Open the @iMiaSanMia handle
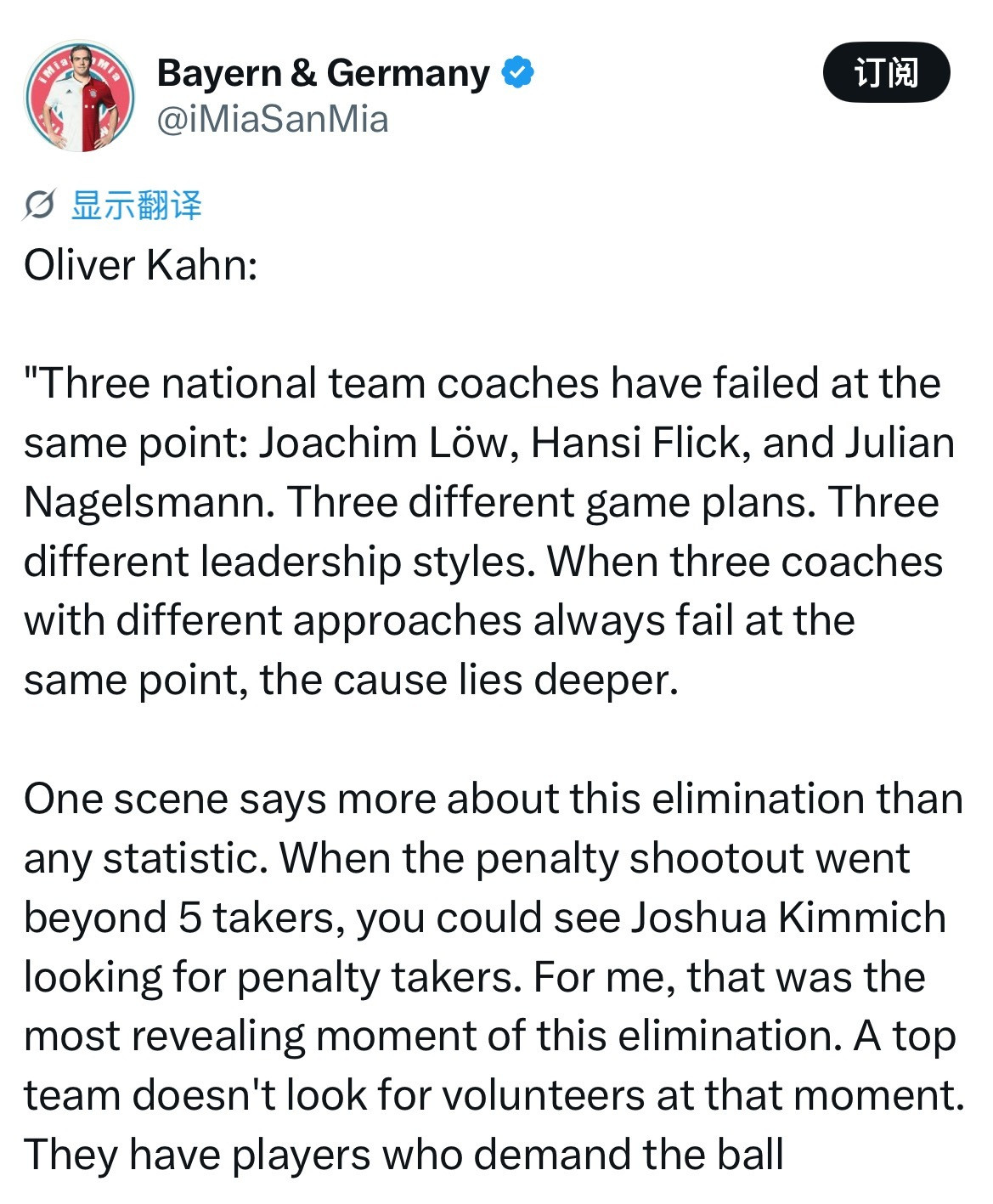The image size is (993, 1204). click(x=273, y=119)
